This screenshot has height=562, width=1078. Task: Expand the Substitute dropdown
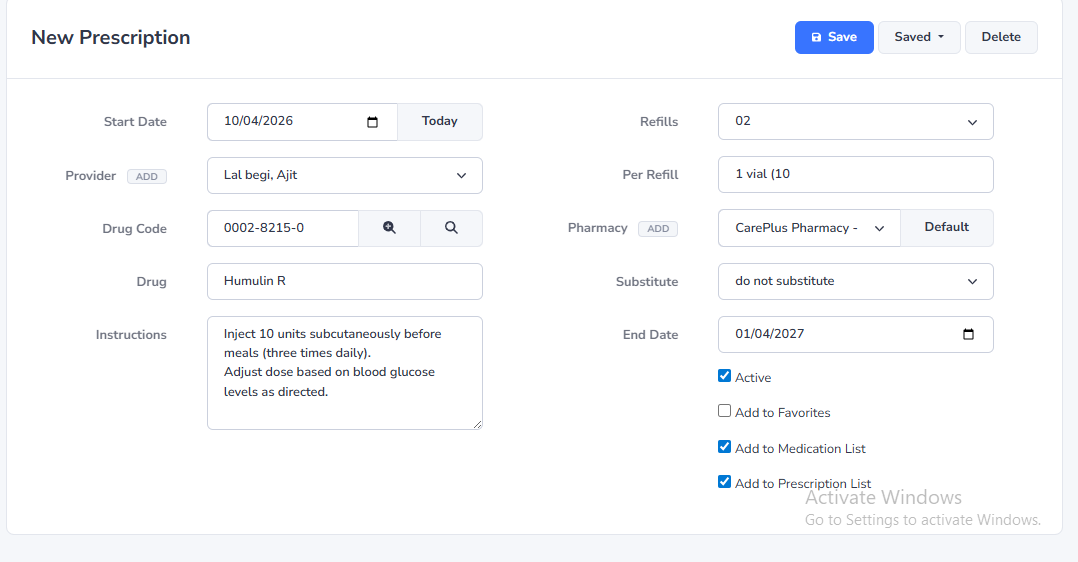855,281
